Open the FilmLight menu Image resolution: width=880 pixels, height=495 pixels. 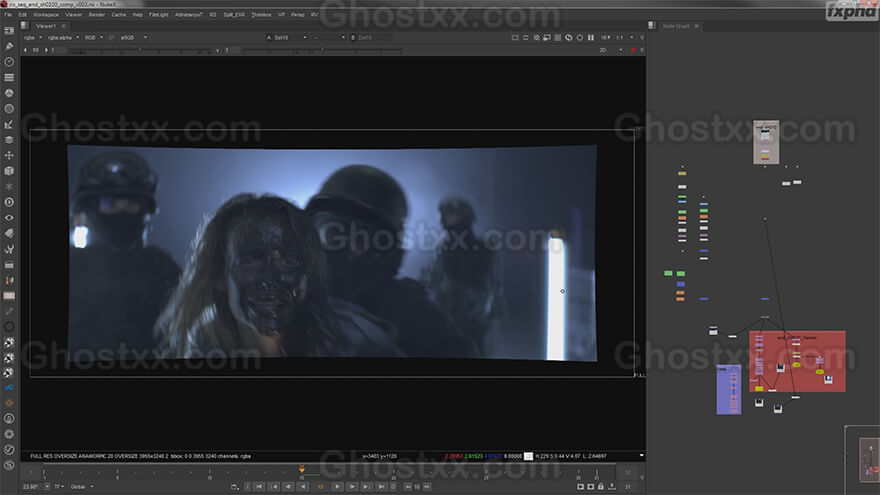click(x=158, y=15)
